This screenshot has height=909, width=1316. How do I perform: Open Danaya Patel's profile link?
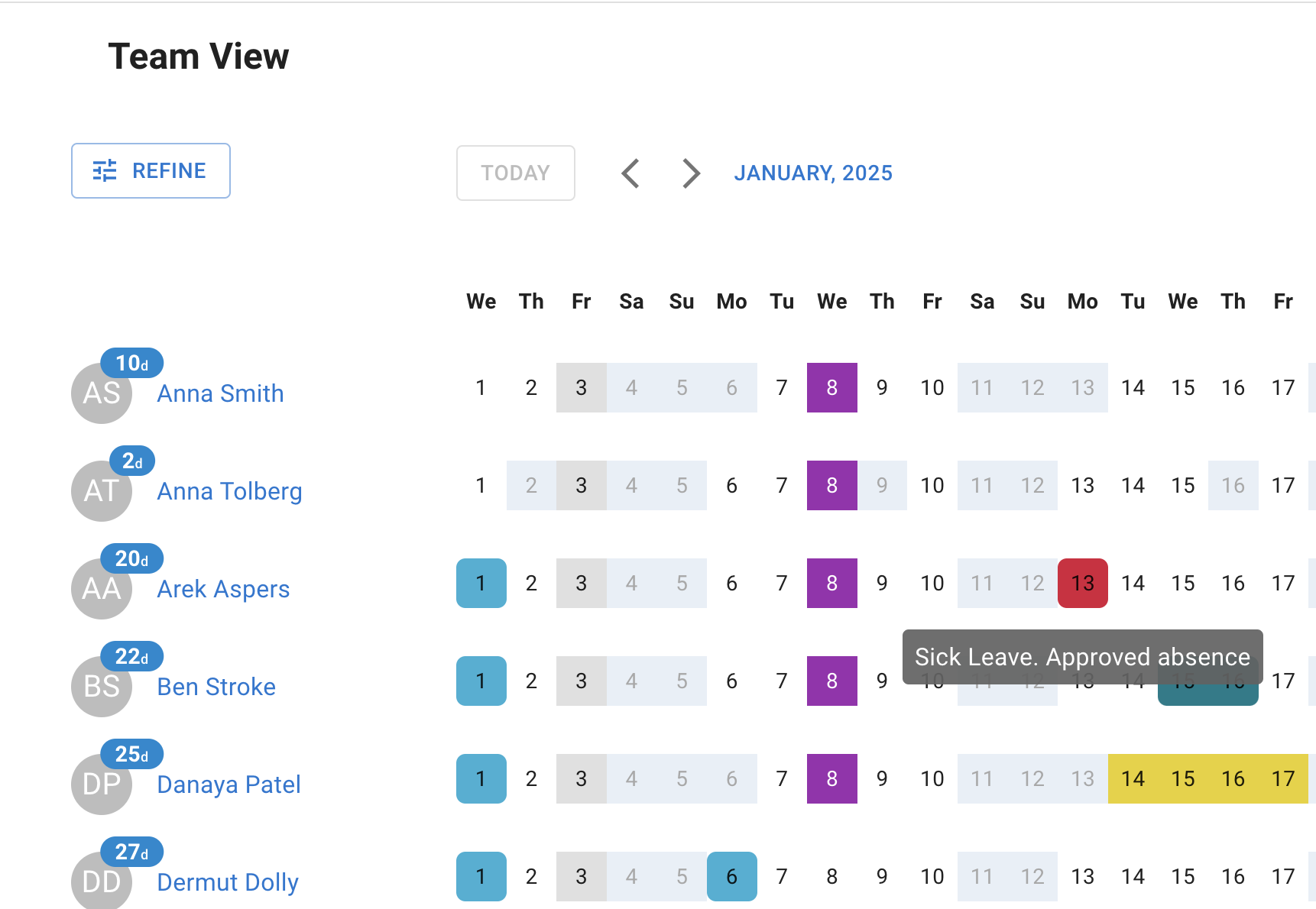click(228, 784)
